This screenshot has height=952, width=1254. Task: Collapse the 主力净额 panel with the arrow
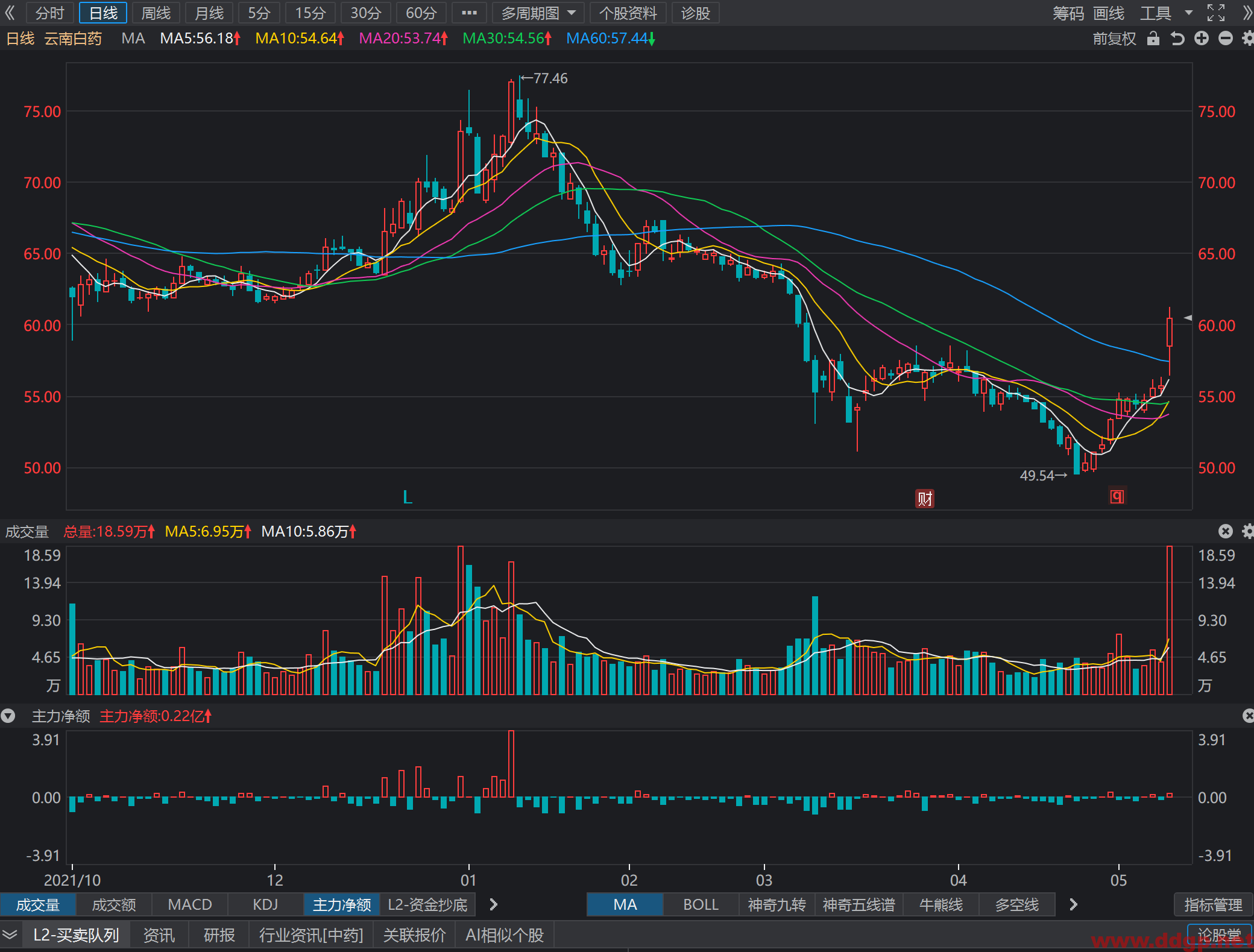pos(8,716)
